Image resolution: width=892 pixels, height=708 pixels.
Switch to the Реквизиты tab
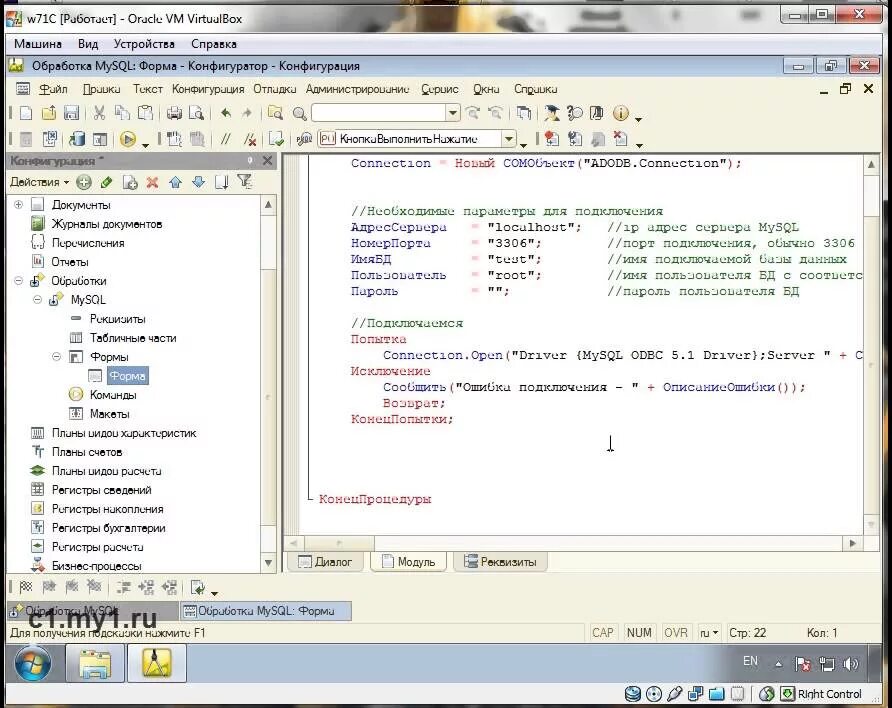tap(501, 562)
